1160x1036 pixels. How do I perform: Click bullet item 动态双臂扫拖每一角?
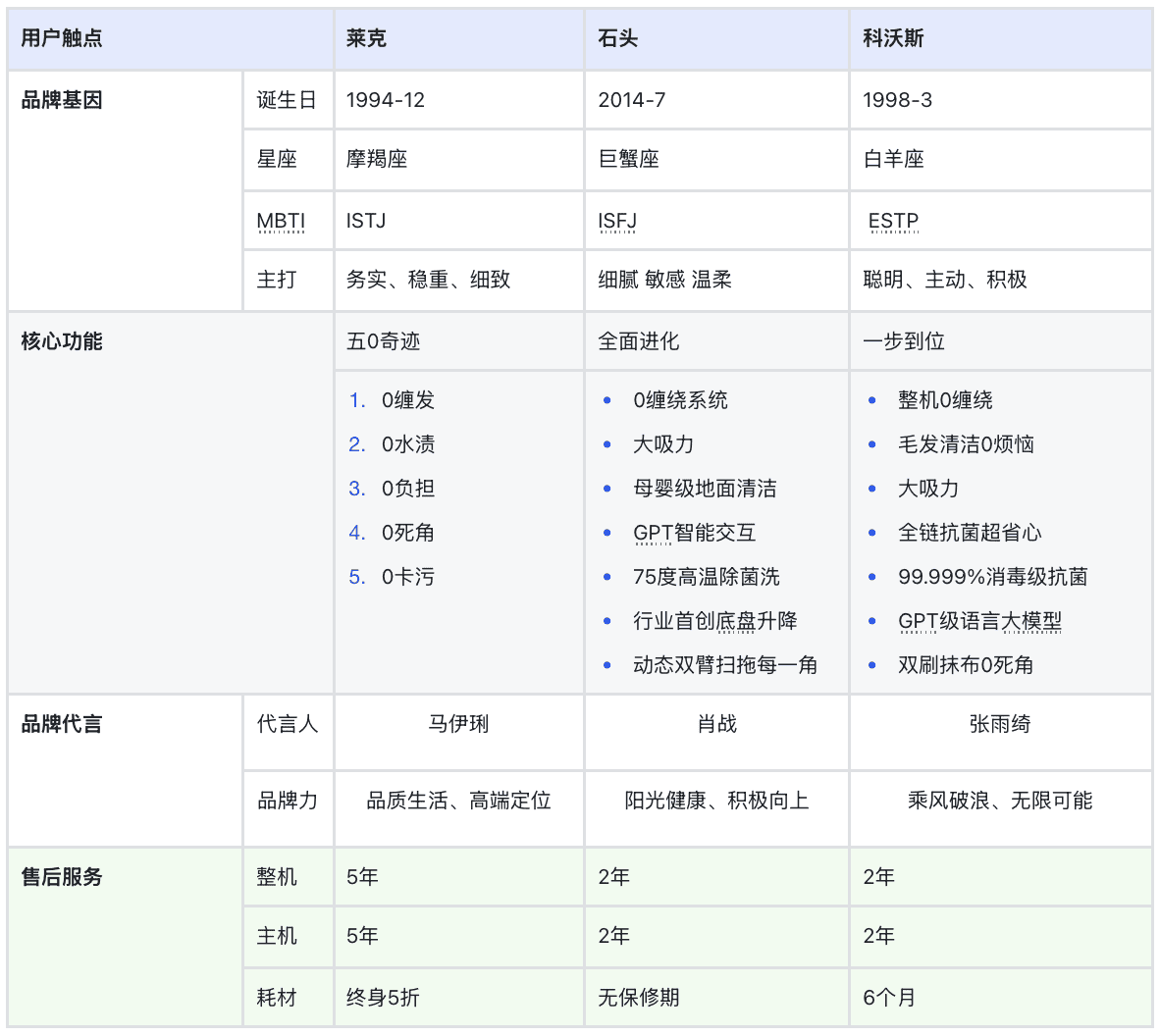(725, 665)
